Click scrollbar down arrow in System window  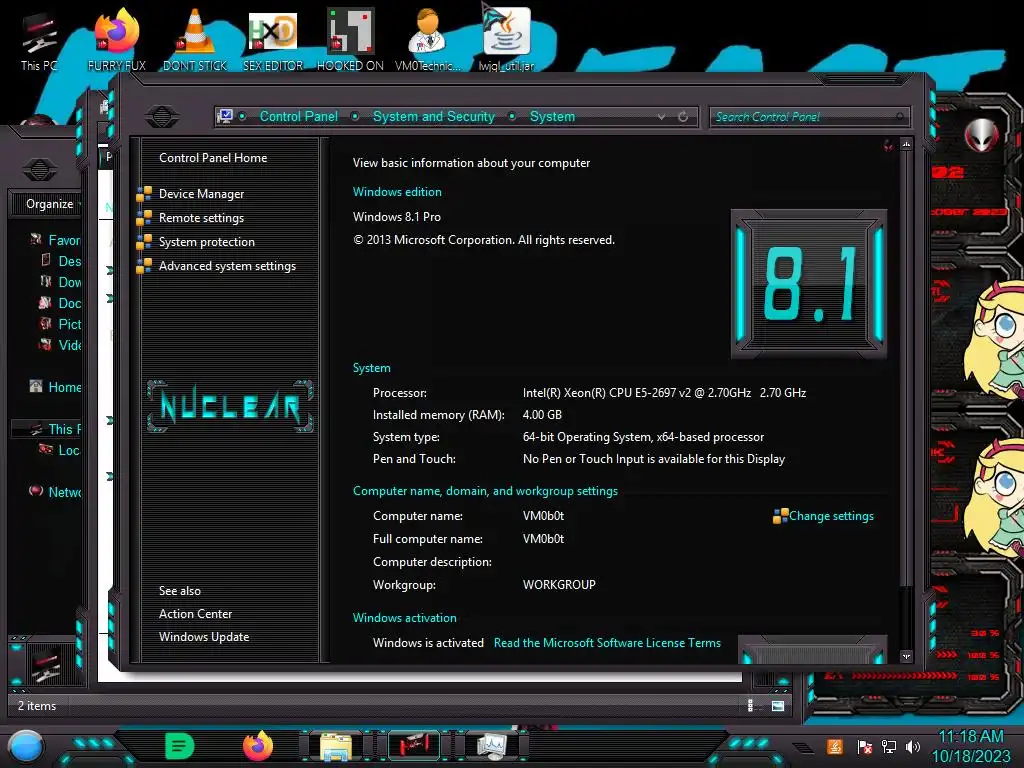coord(906,656)
